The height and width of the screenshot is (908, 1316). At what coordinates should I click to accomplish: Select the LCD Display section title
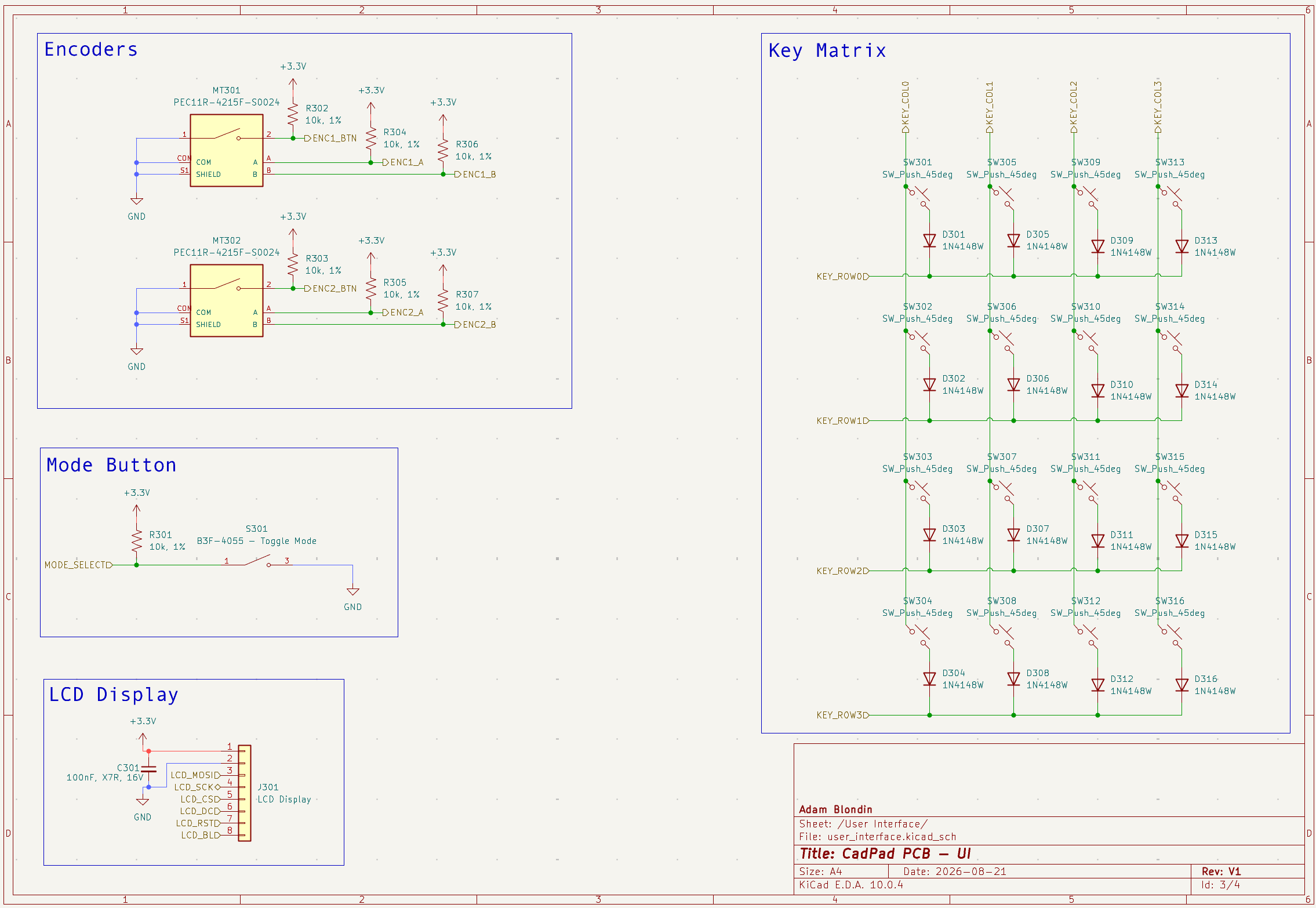coord(114,695)
